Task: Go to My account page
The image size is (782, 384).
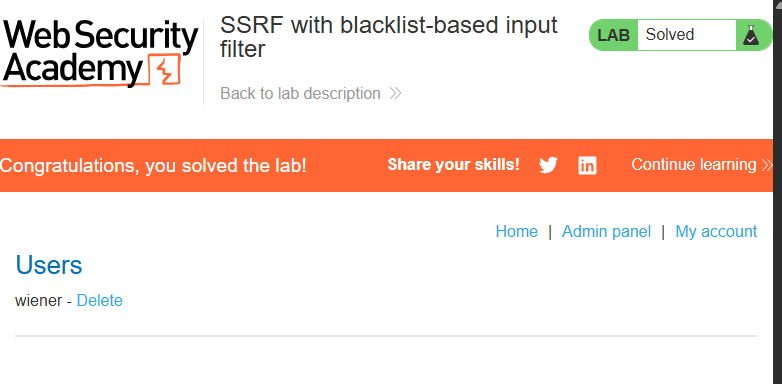Action: (716, 231)
